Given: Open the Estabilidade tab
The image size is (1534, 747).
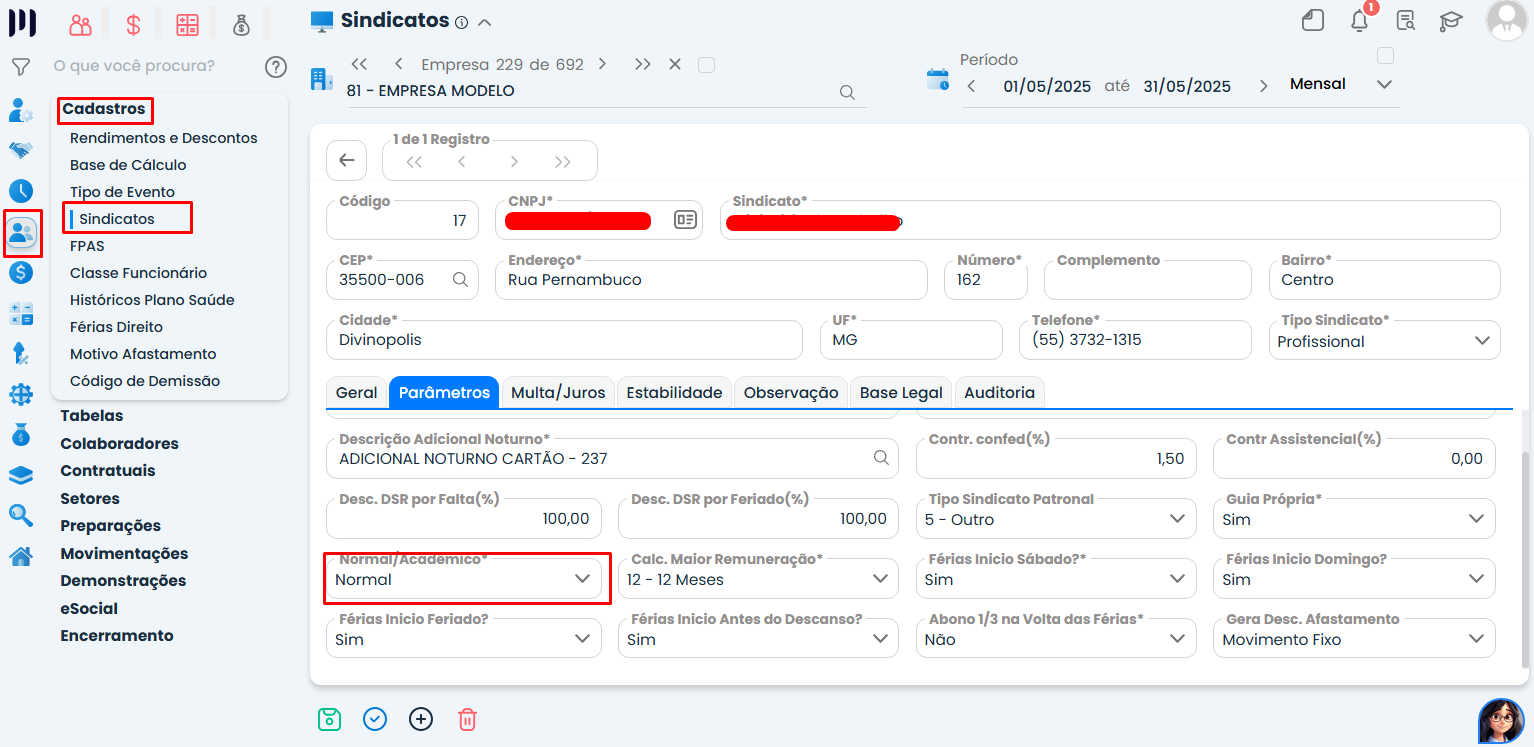Looking at the screenshot, I should click(674, 393).
